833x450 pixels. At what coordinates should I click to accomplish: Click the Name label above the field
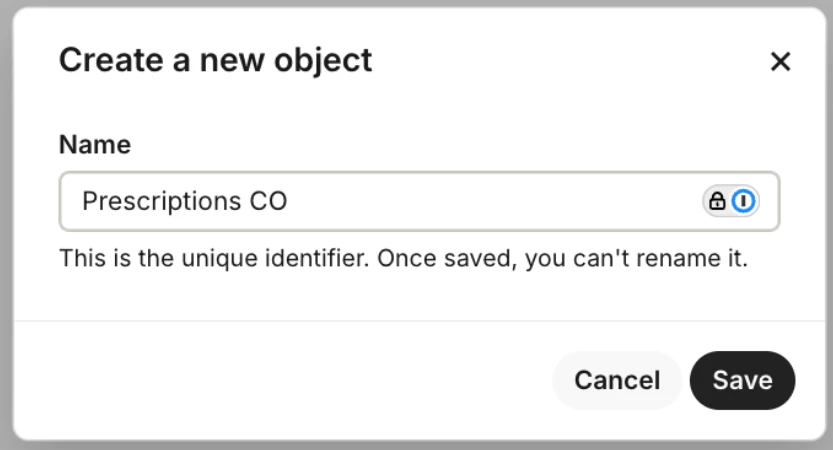[x=95, y=145]
